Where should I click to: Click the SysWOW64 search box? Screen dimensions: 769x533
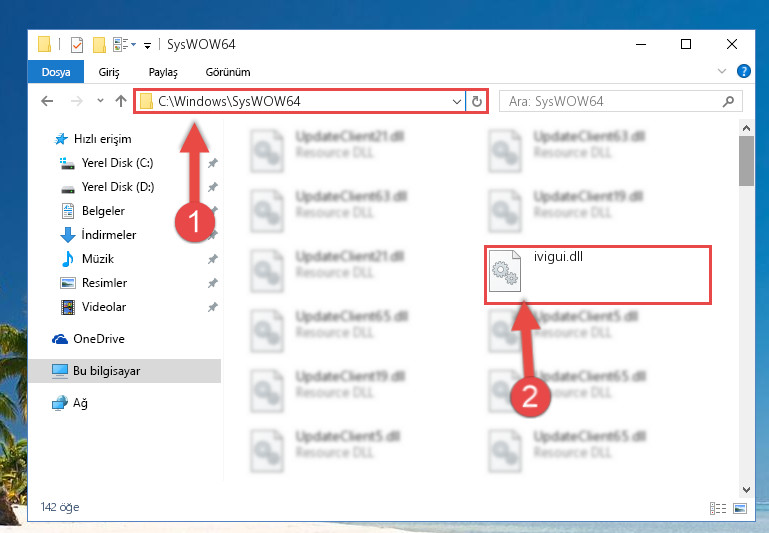[x=620, y=102]
